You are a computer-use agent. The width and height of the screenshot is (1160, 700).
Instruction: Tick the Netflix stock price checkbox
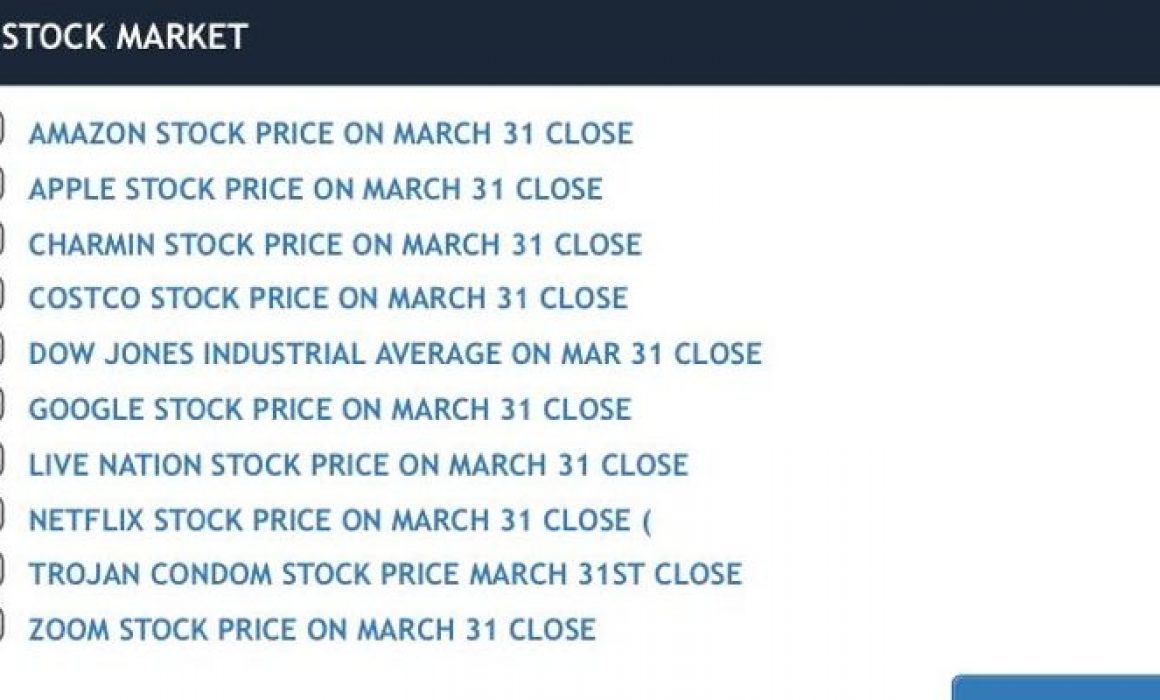tap(1, 515)
